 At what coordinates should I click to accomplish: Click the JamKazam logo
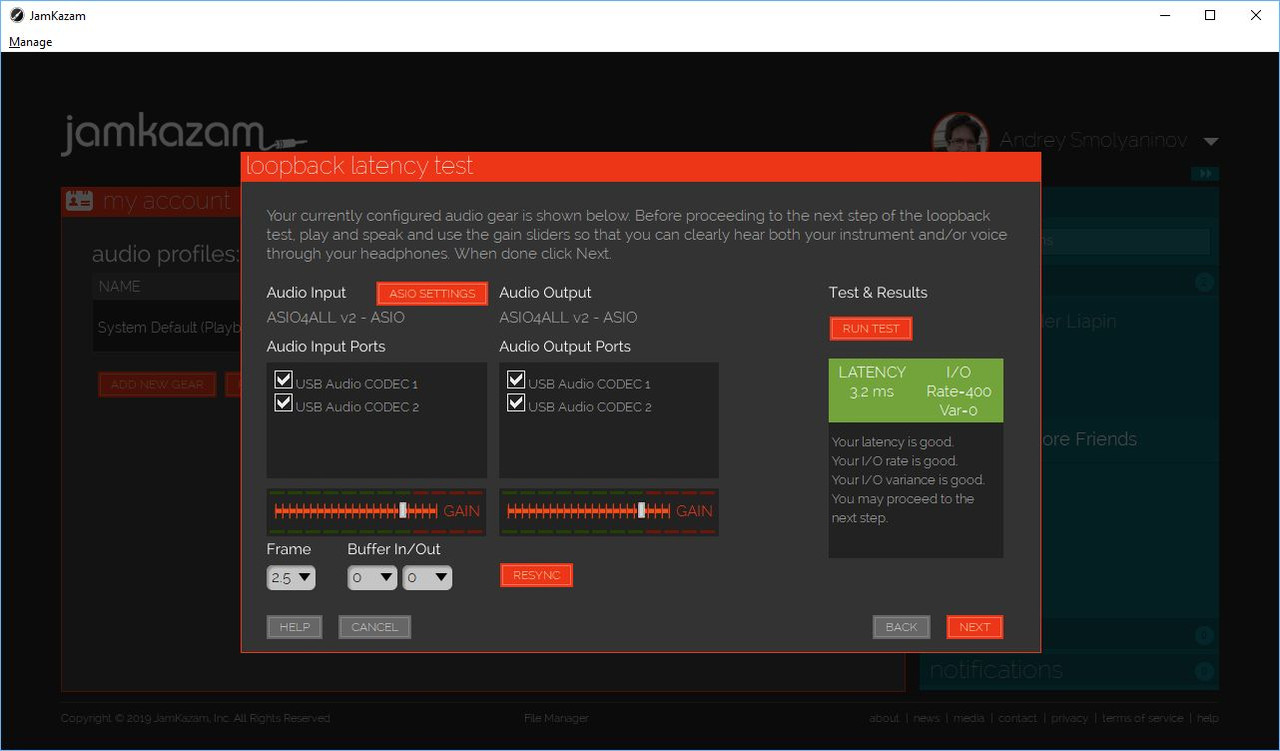pyautogui.click(x=183, y=135)
